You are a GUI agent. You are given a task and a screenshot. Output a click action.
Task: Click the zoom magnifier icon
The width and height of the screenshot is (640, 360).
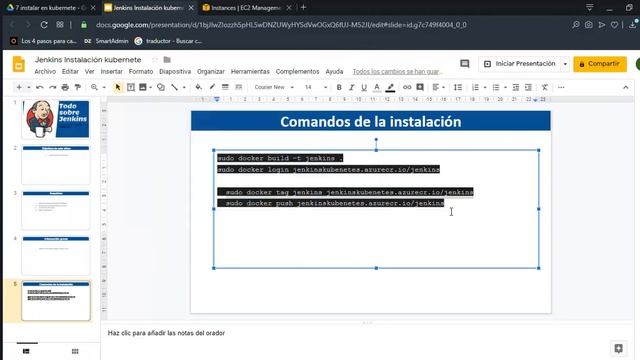[94, 87]
